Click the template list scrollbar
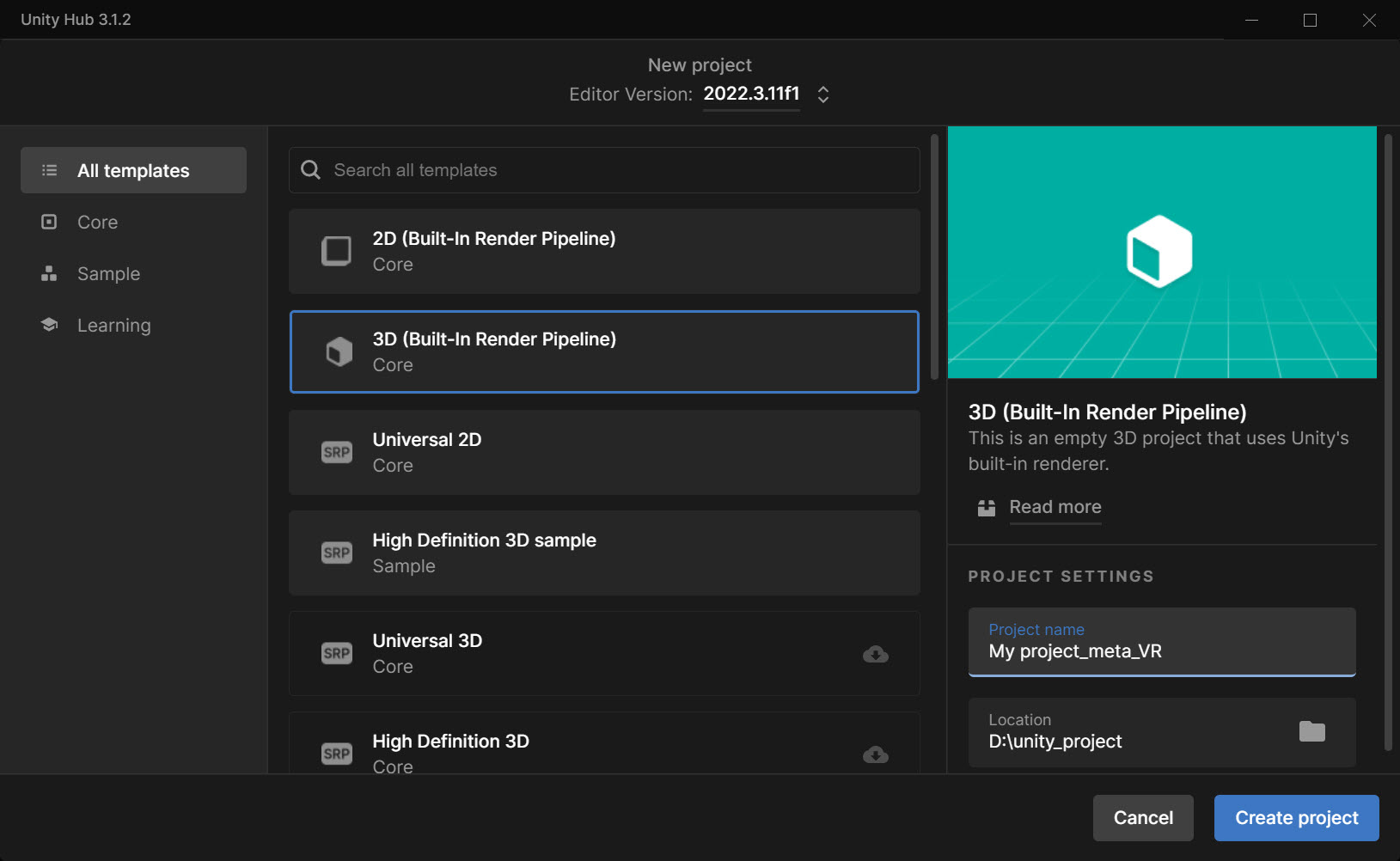1400x861 pixels. 935,256
